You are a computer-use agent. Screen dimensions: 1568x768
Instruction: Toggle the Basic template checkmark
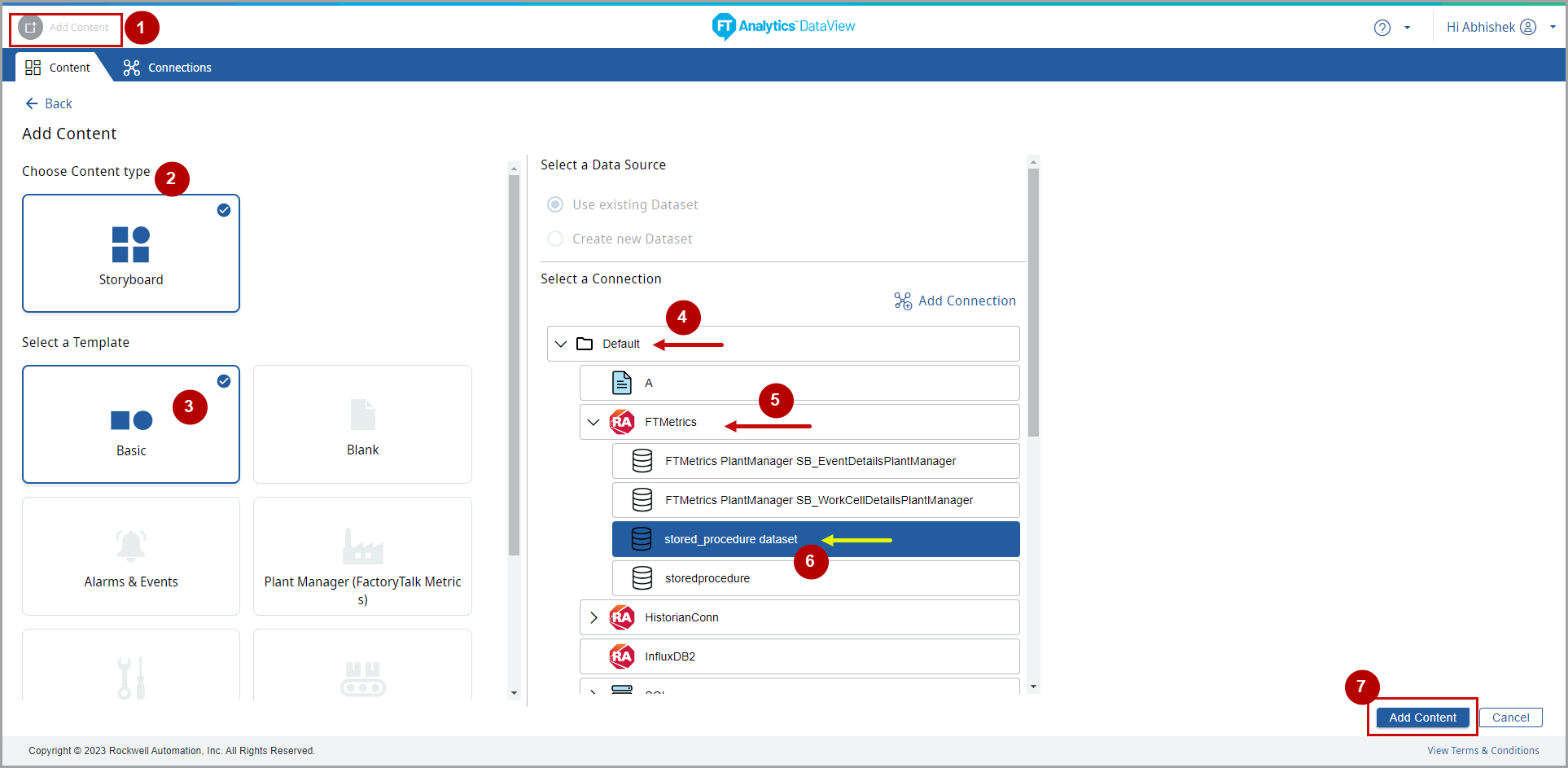[x=224, y=381]
